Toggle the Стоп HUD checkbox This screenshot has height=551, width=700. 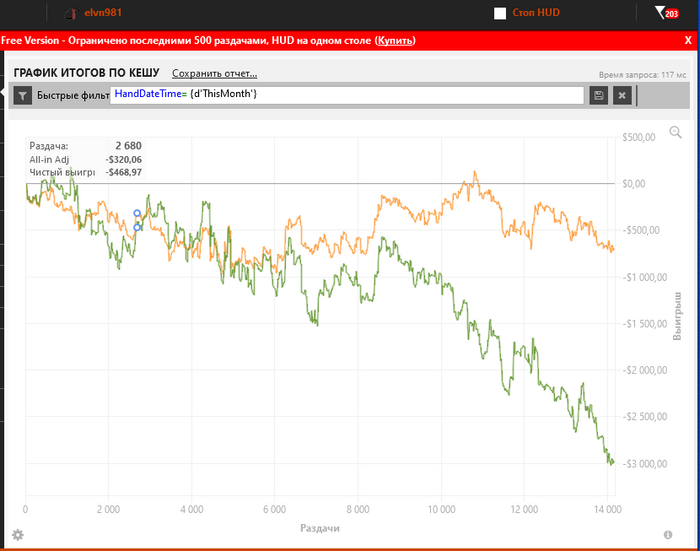(x=500, y=13)
